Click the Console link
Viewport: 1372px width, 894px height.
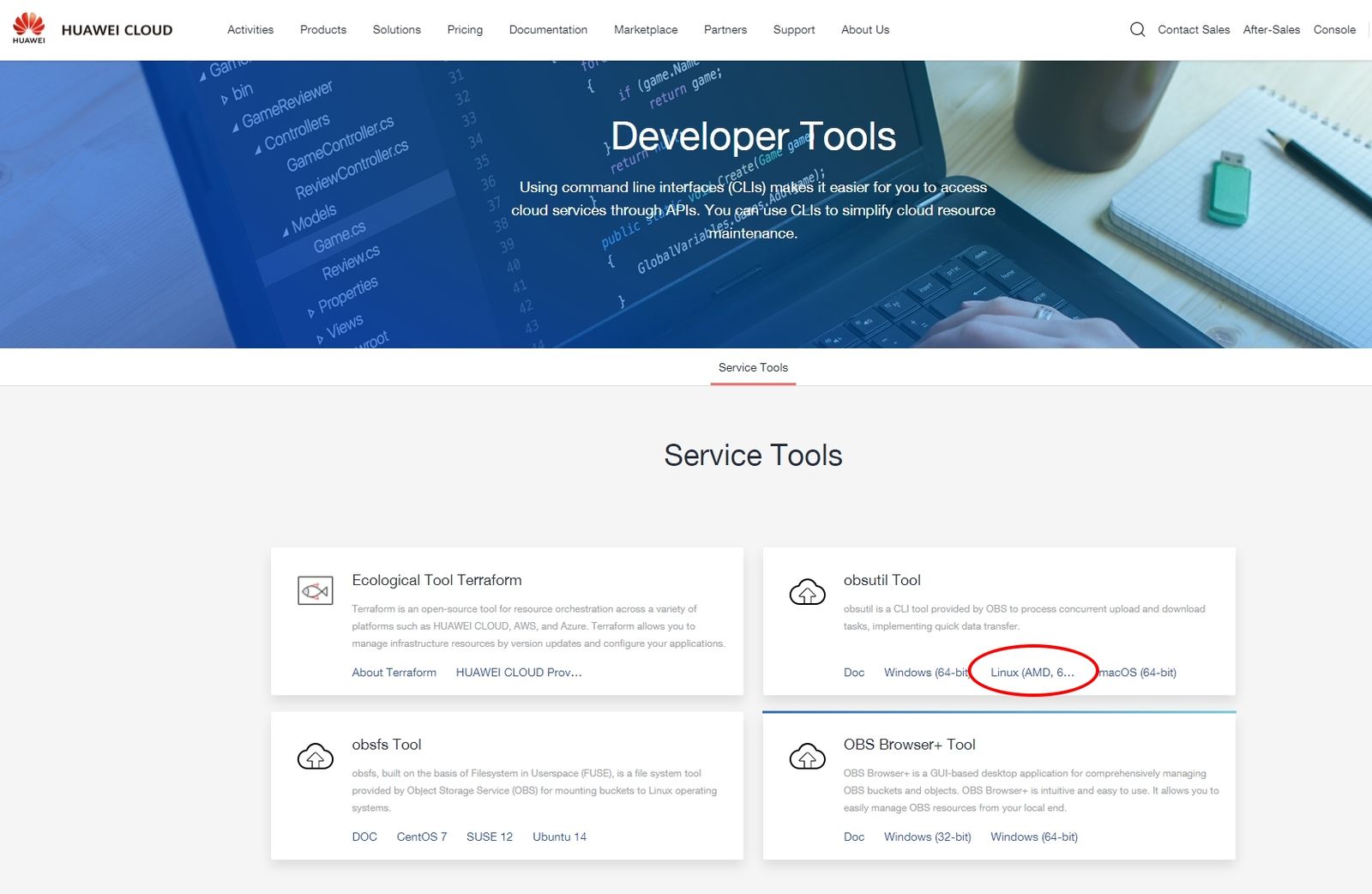pyautogui.click(x=1334, y=29)
